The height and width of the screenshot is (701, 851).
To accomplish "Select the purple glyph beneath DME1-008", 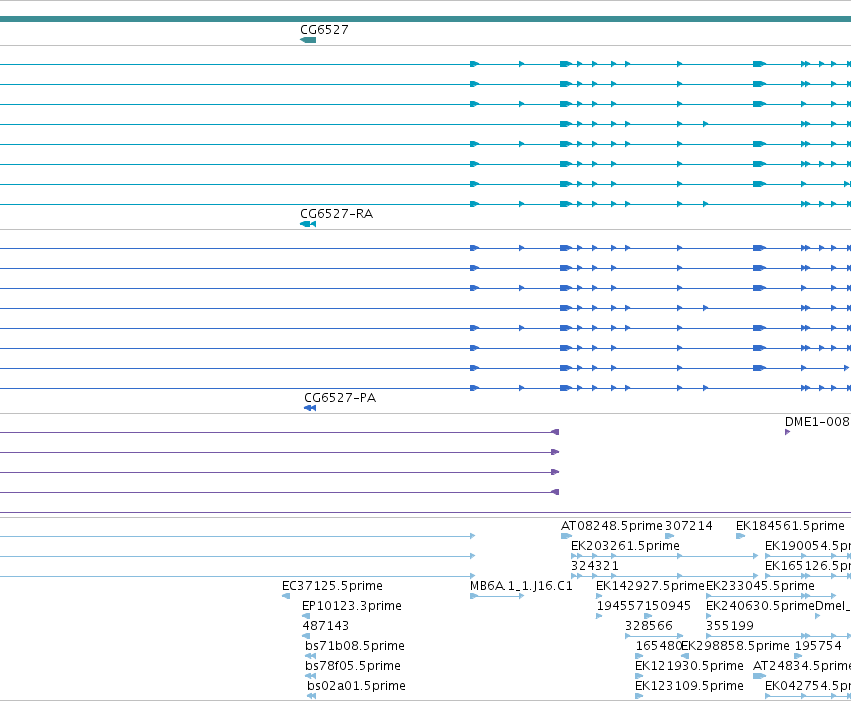I will tap(788, 432).
